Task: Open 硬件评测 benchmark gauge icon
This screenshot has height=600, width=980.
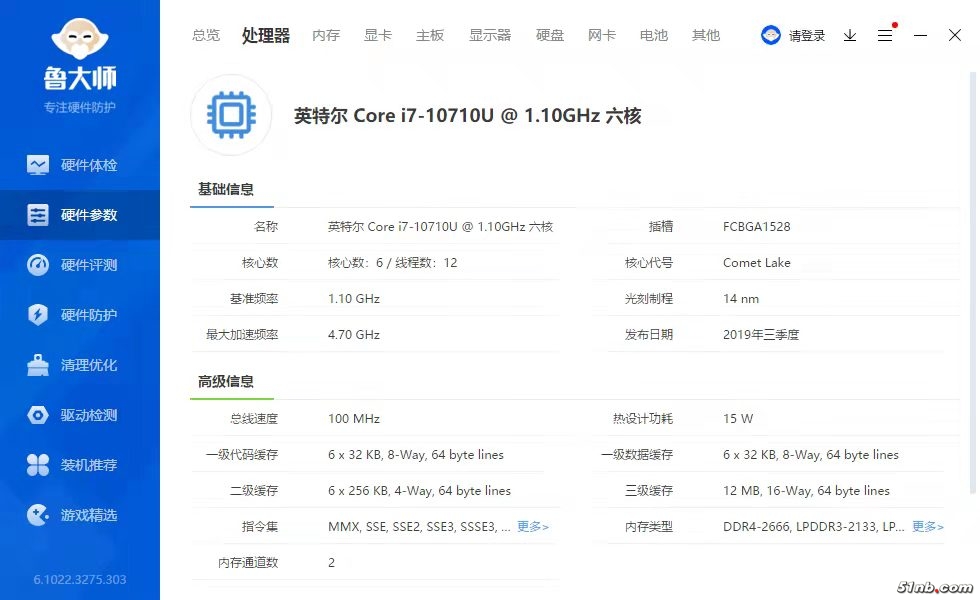Action: [38, 265]
